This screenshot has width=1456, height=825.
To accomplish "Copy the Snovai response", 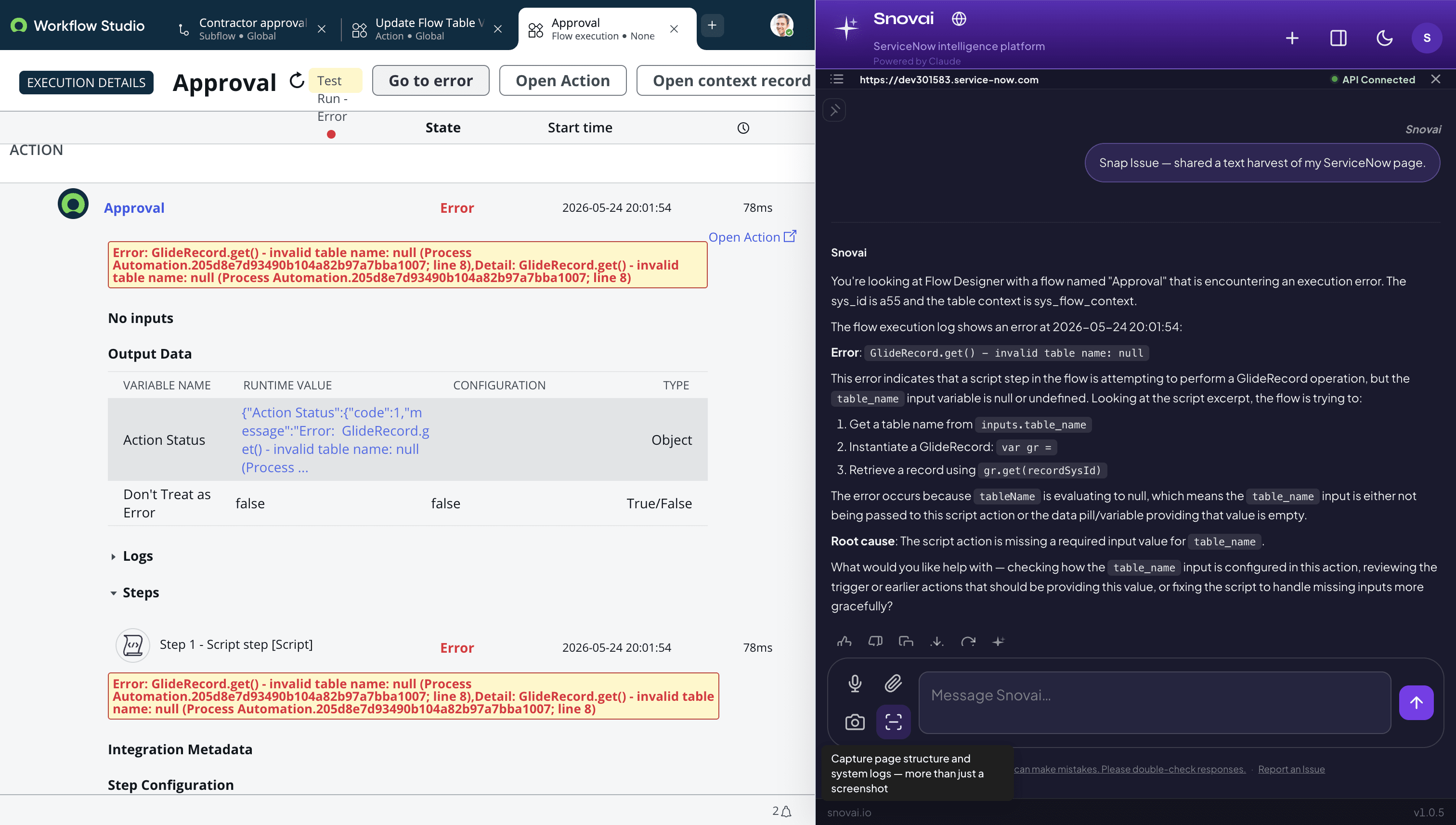I will pyautogui.click(x=906, y=641).
